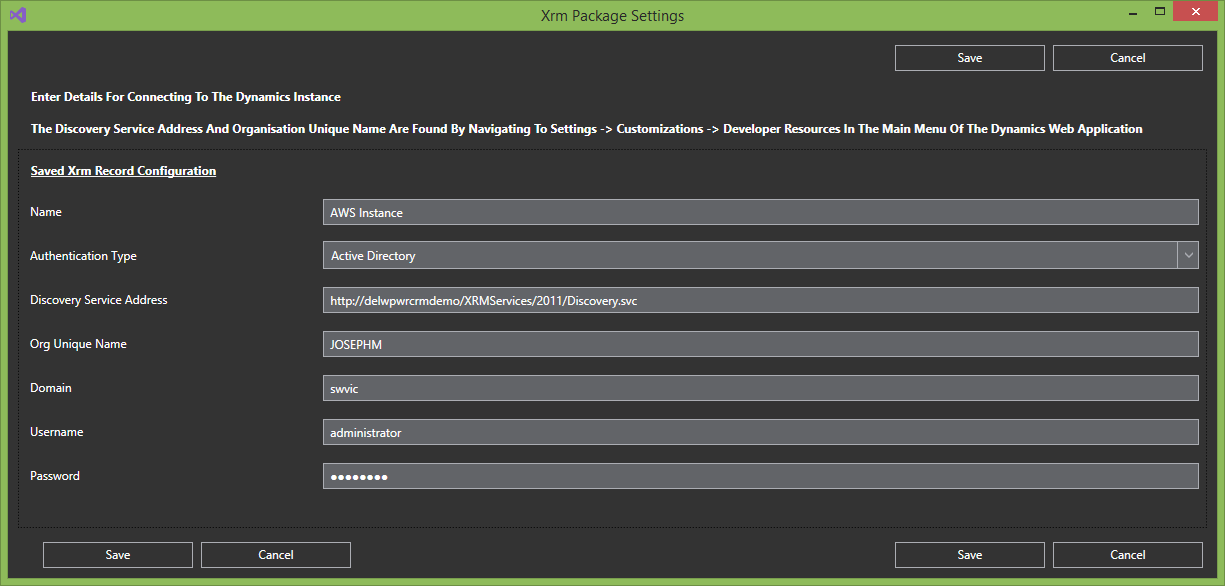This screenshot has height=586, width=1225.
Task: Click the Visual Studio icon in title bar
Action: click(17, 15)
